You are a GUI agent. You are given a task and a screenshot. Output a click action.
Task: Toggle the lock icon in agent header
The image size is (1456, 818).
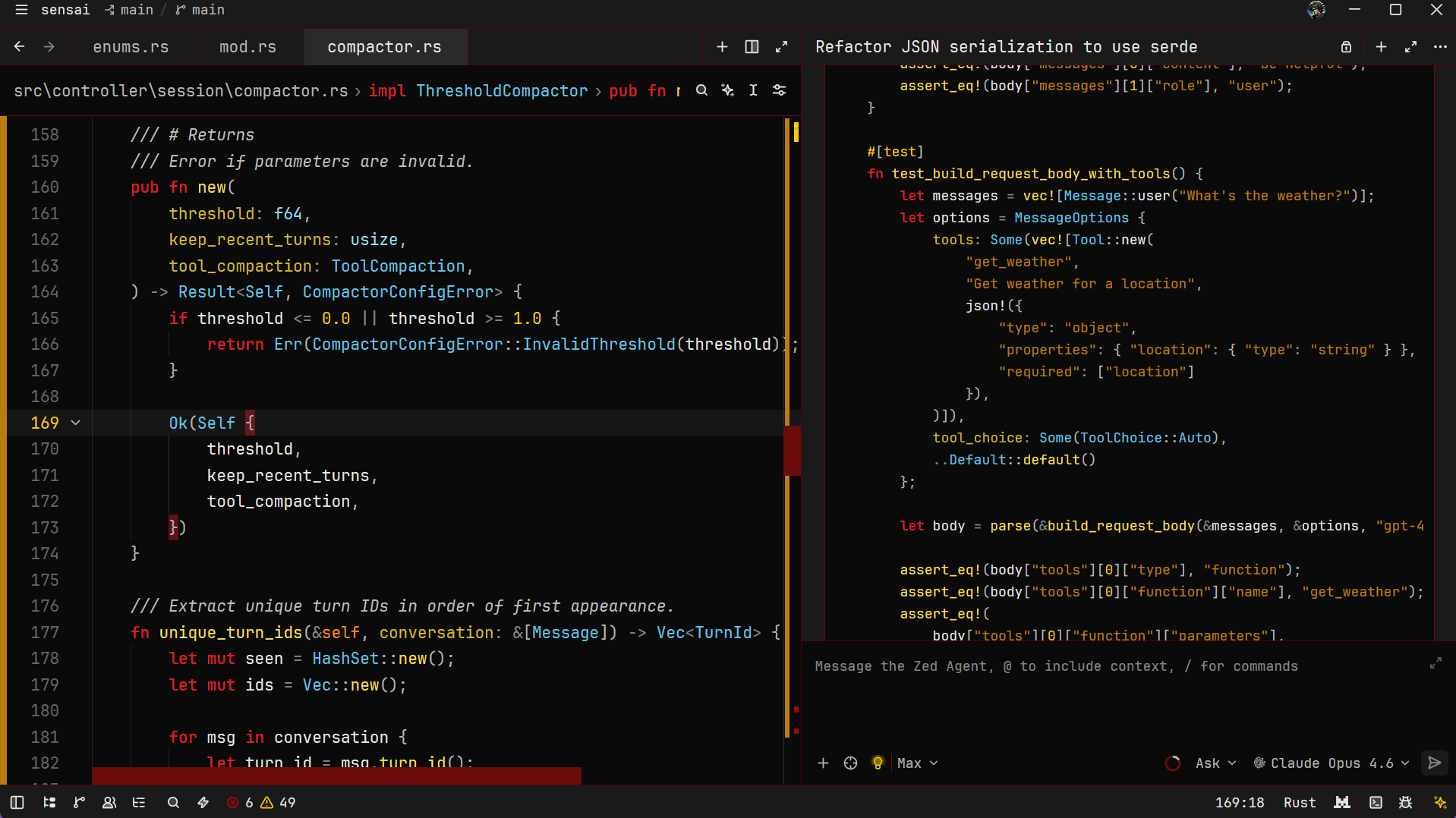pyautogui.click(x=1346, y=47)
